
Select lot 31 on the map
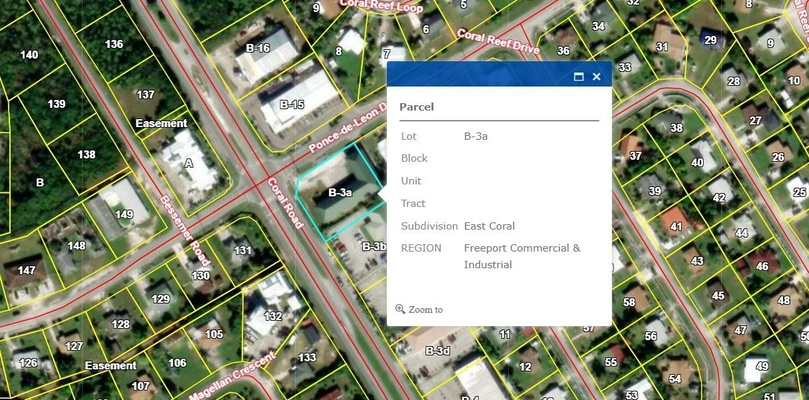(x=661, y=46)
